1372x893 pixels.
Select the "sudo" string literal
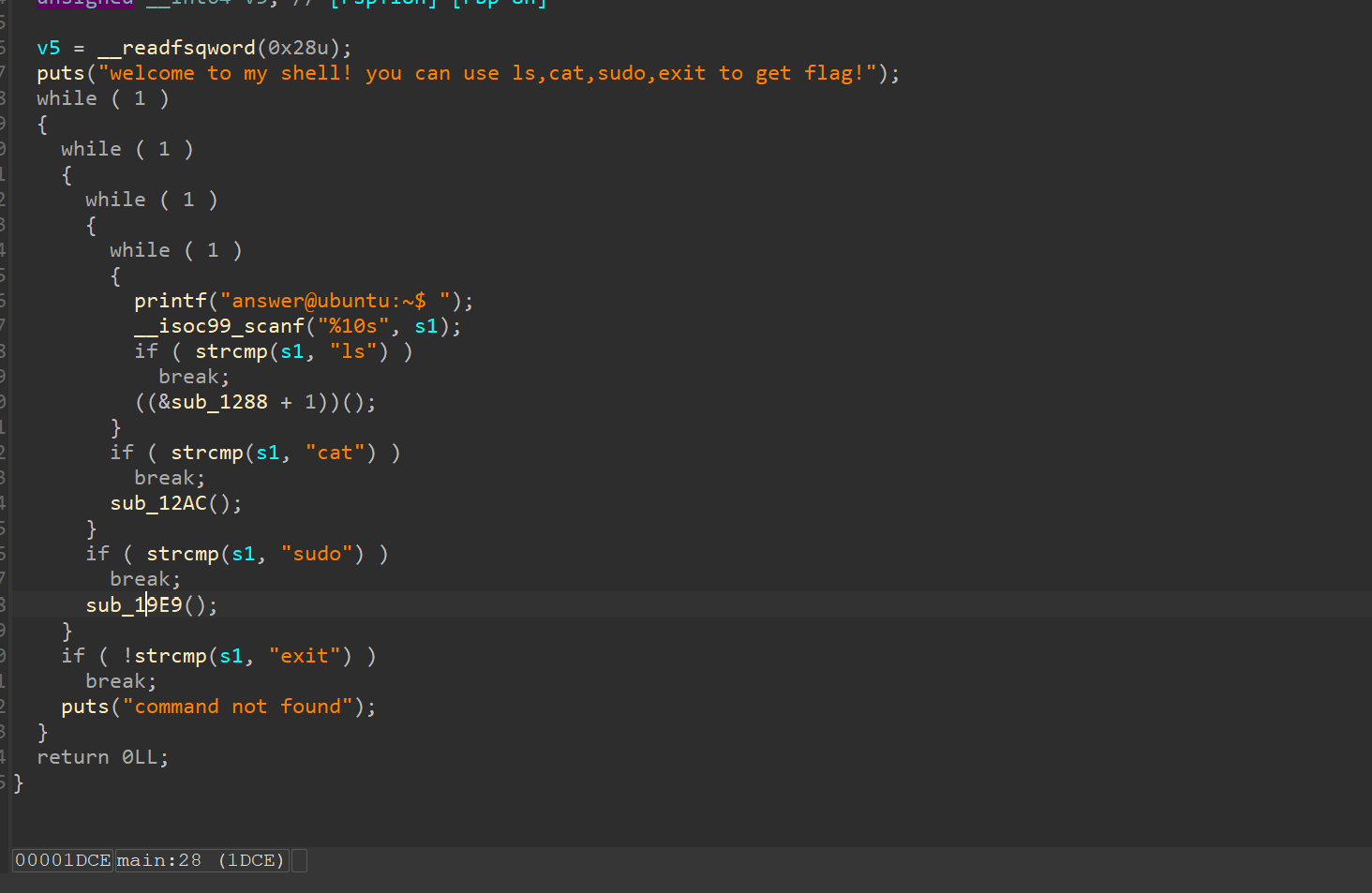click(x=317, y=554)
